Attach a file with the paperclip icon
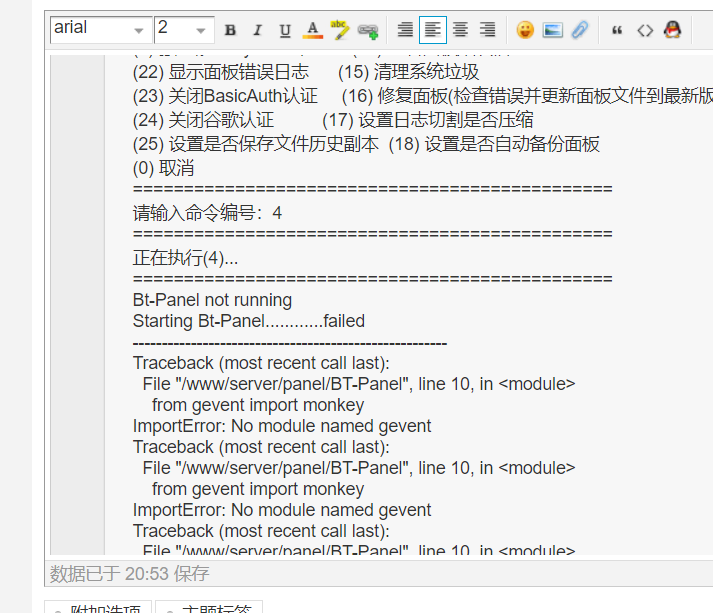 (580, 30)
